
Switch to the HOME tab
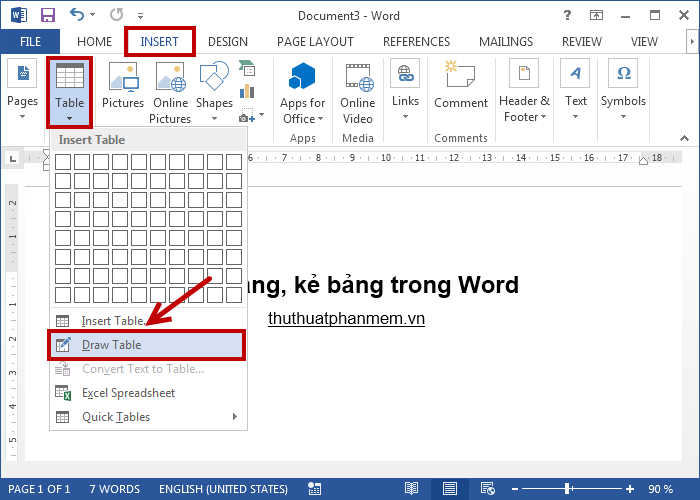coord(94,42)
